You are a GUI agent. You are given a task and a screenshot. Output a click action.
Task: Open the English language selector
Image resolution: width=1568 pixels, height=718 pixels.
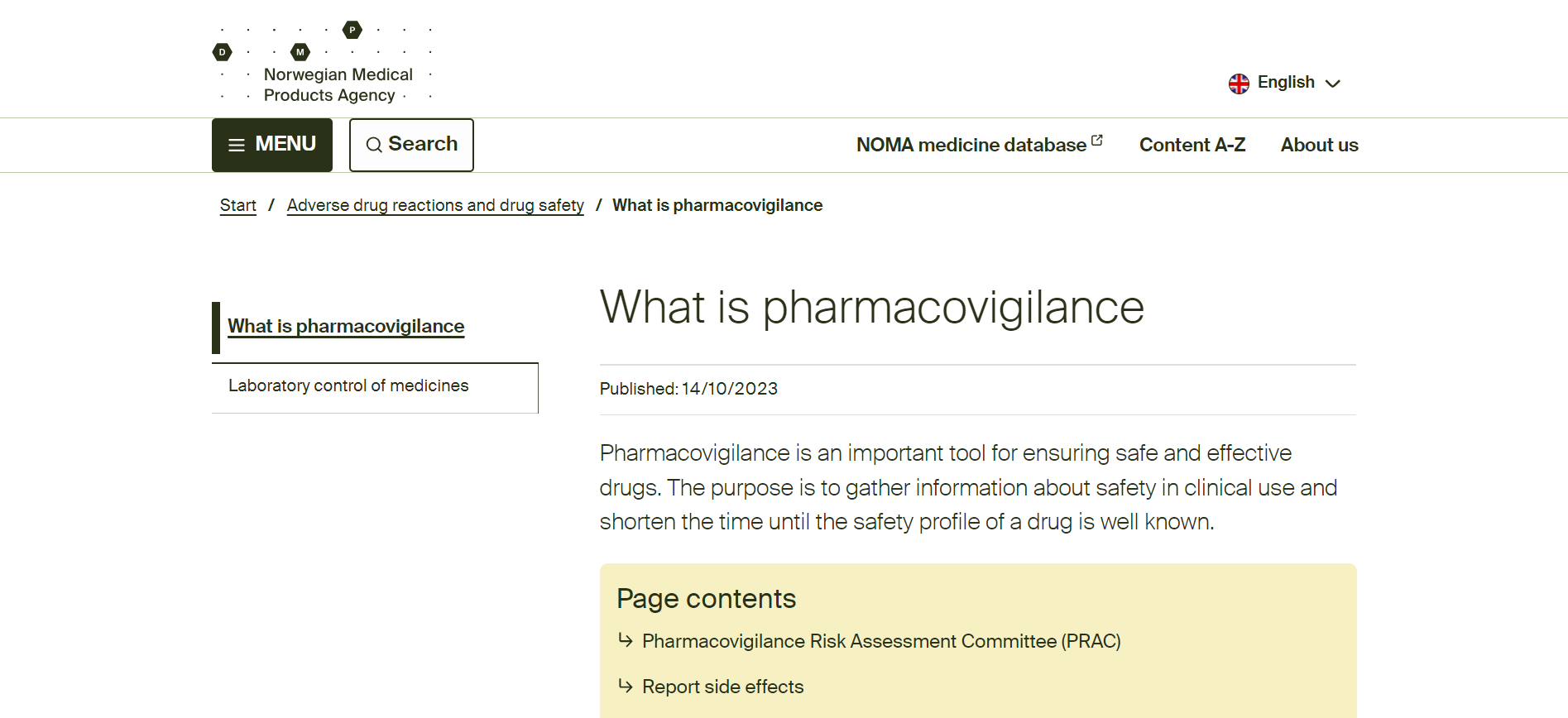[1285, 83]
